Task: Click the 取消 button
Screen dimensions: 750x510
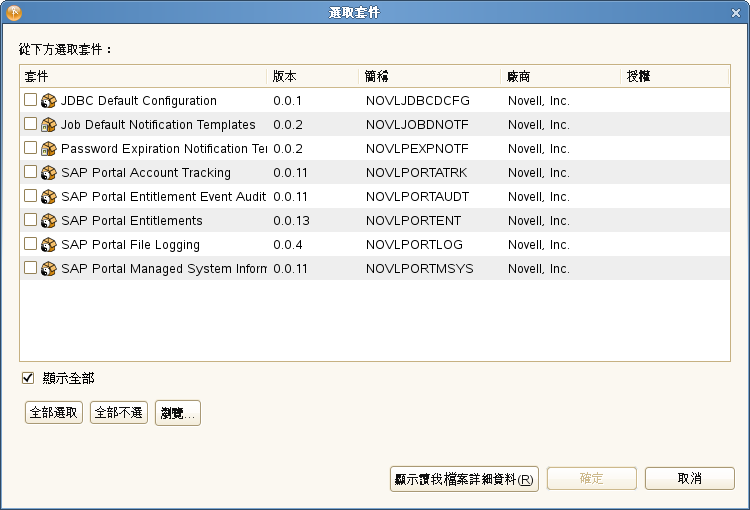Action: (689, 478)
